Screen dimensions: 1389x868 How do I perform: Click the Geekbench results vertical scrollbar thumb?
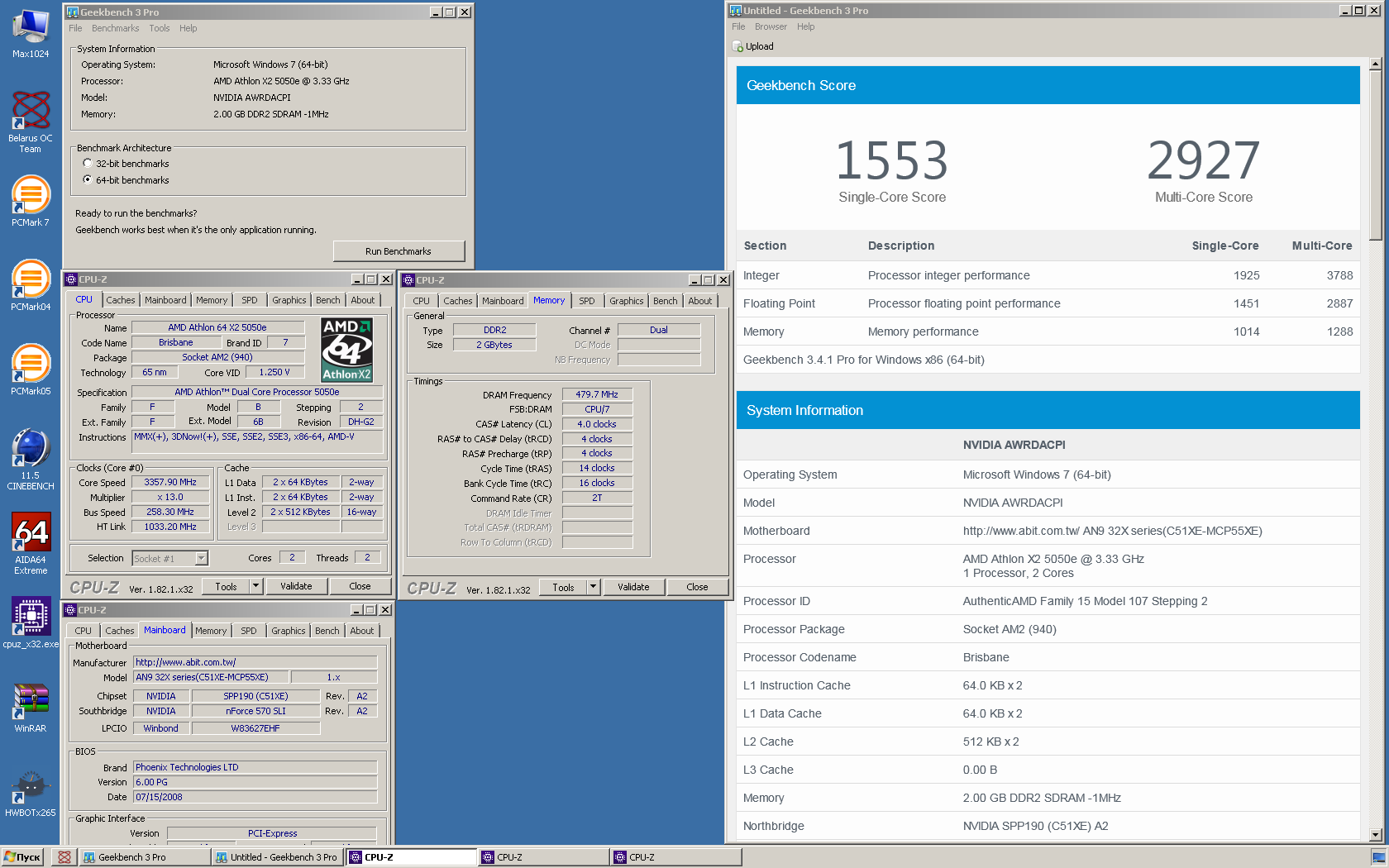click(x=1376, y=155)
